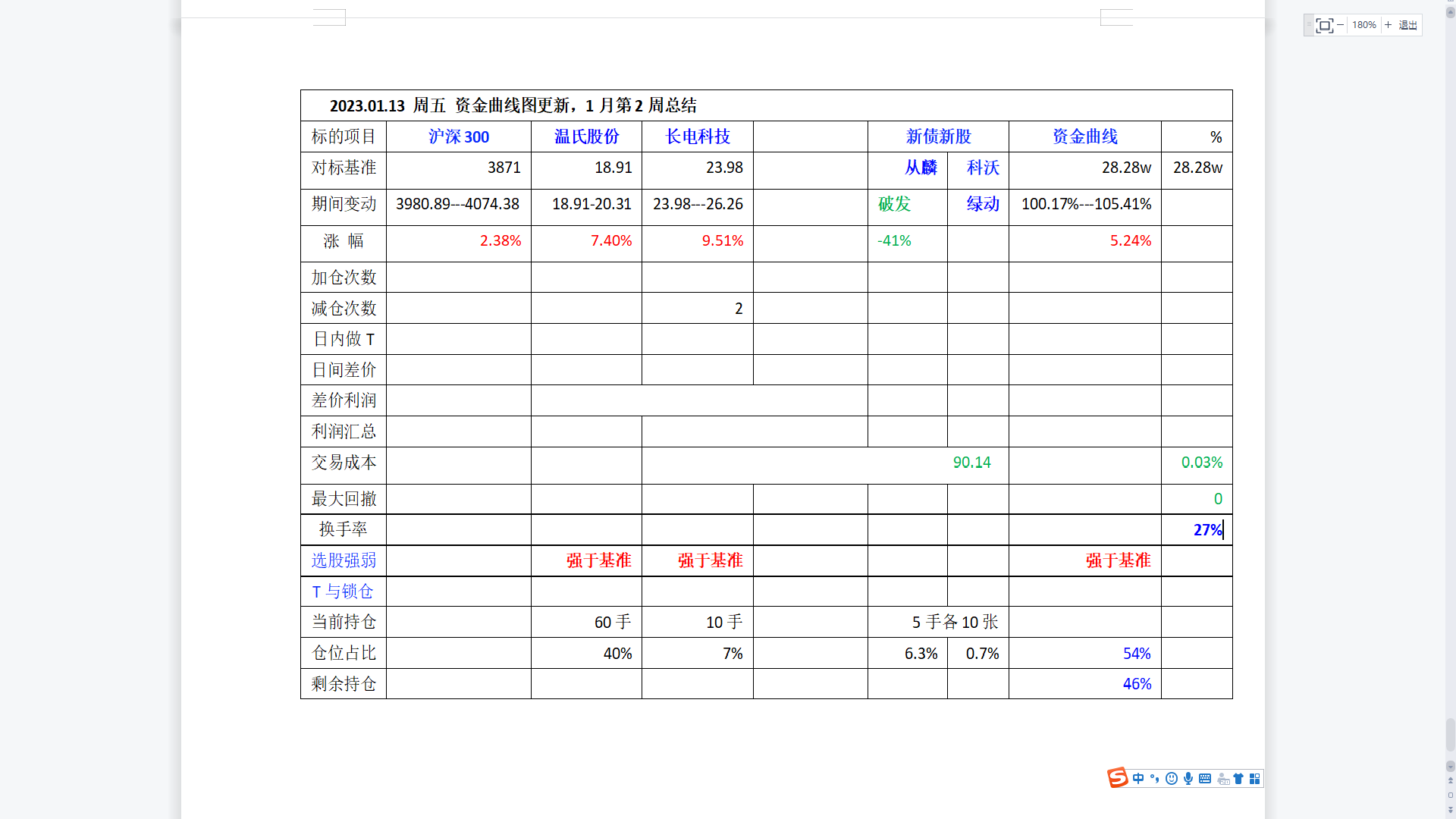Viewport: 1456px width, 819px height.
Task: Zoom in with the plus button
Action: (x=1389, y=25)
